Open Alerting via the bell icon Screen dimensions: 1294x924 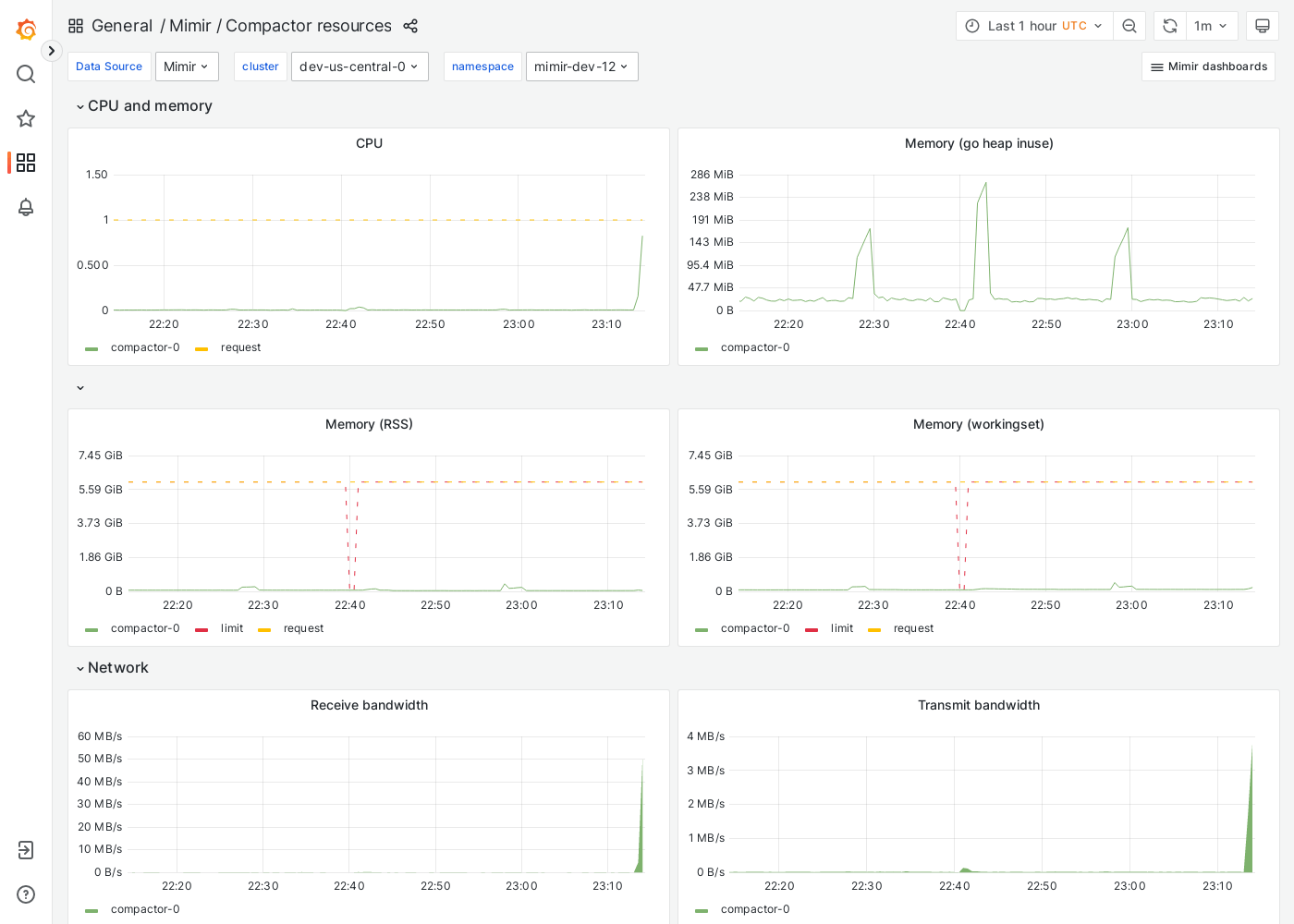(26, 208)
